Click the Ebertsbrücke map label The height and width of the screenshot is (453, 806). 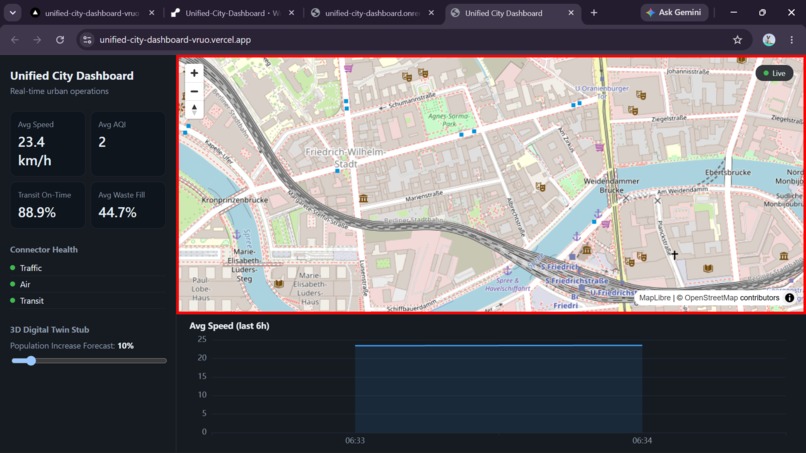(728, 173)
